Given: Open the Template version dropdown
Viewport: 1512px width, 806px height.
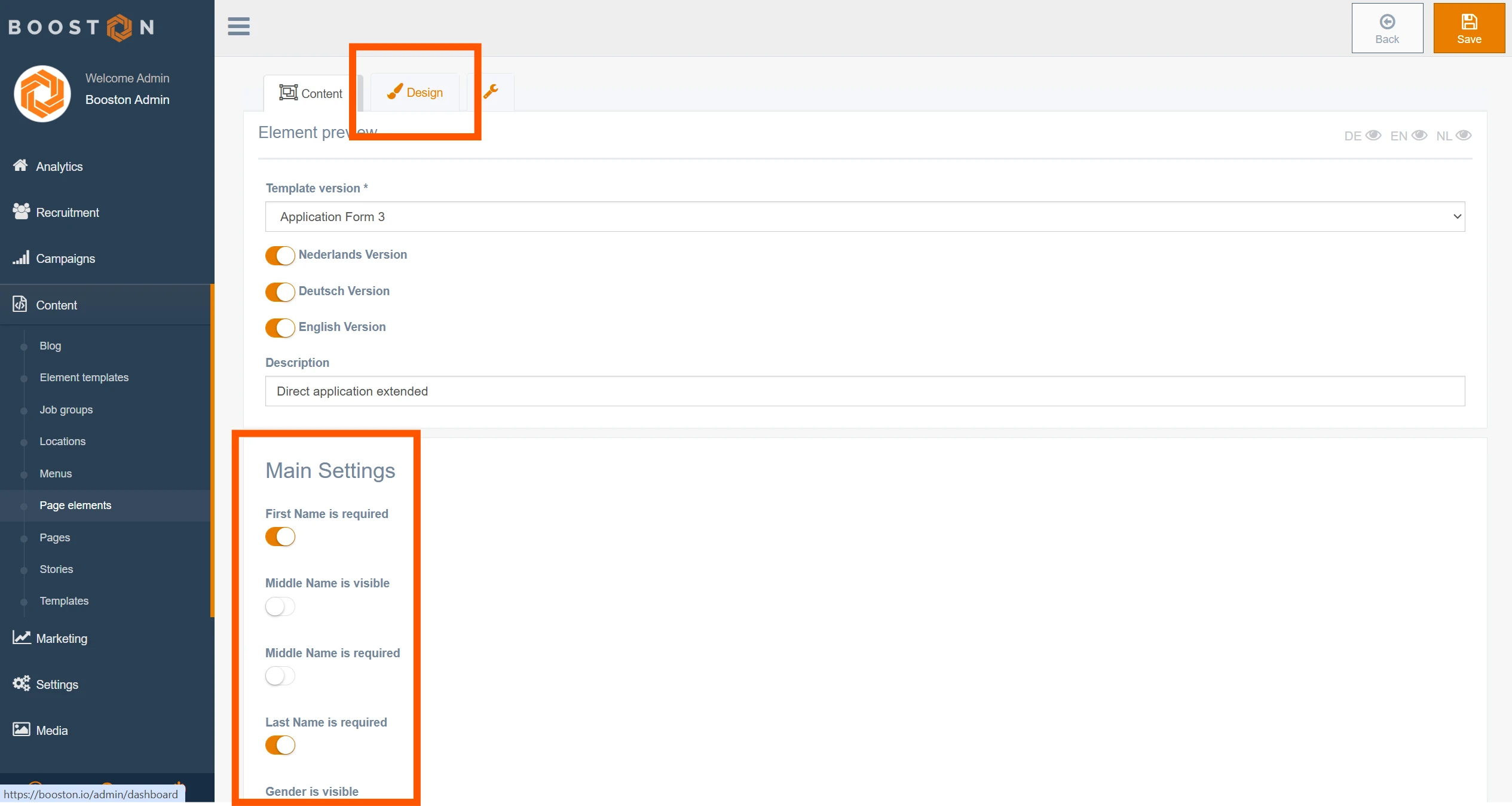Looking at the screenshot, I should point(864,217).
